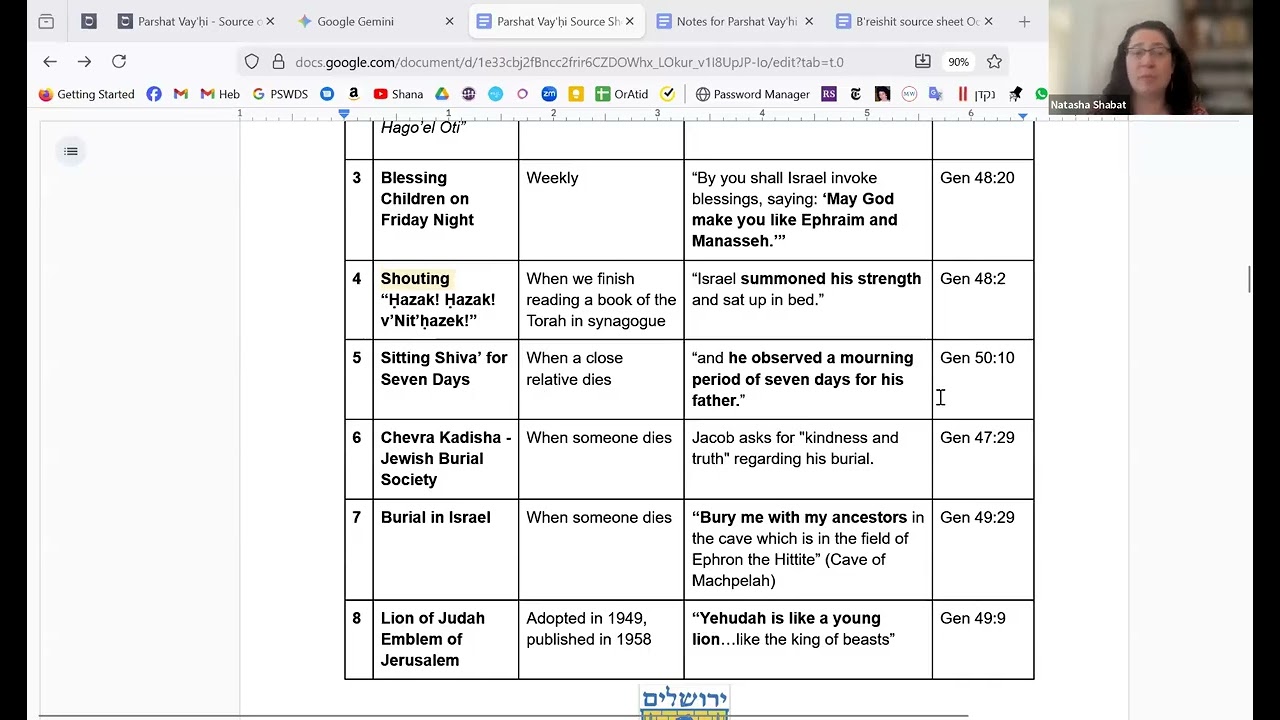This screenshot has width=1280, height=720.
Task: Click the Jerusalem emblem image below table
Action: (685, 703)
